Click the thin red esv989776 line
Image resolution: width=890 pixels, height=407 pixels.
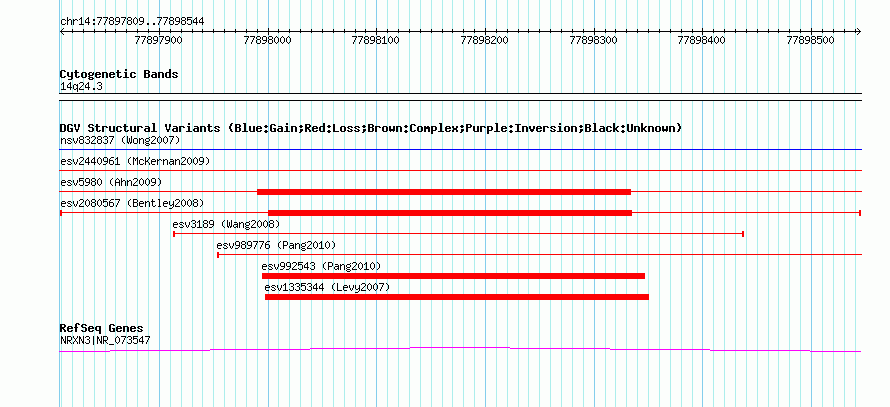[x=539, y=255]
